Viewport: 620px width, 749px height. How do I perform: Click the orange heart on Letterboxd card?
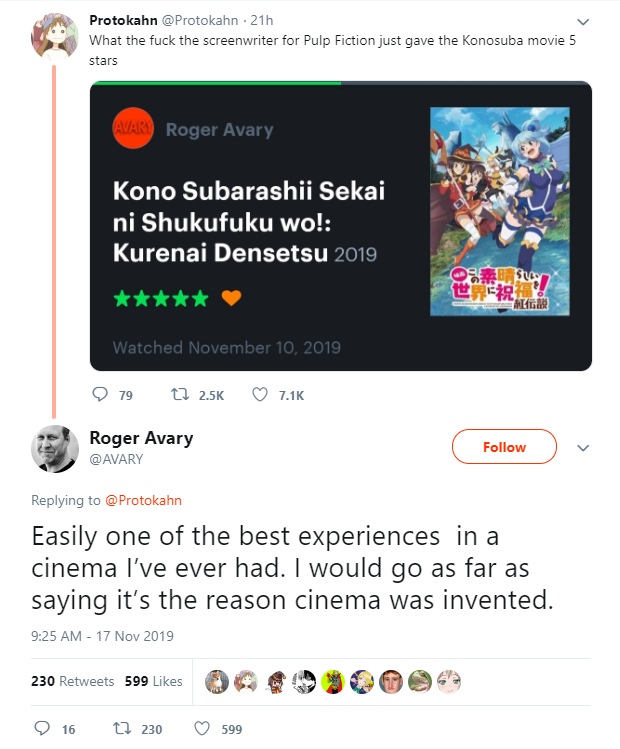click(230, 298)
